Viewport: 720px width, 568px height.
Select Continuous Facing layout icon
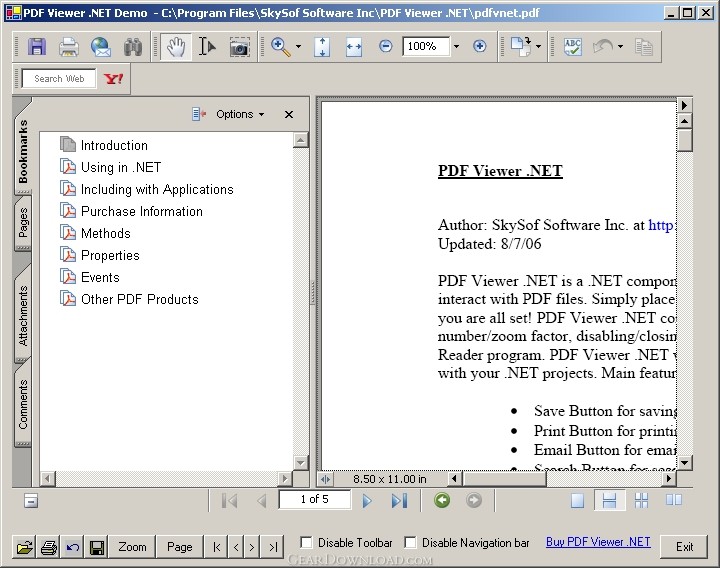(x=641, y=501)
